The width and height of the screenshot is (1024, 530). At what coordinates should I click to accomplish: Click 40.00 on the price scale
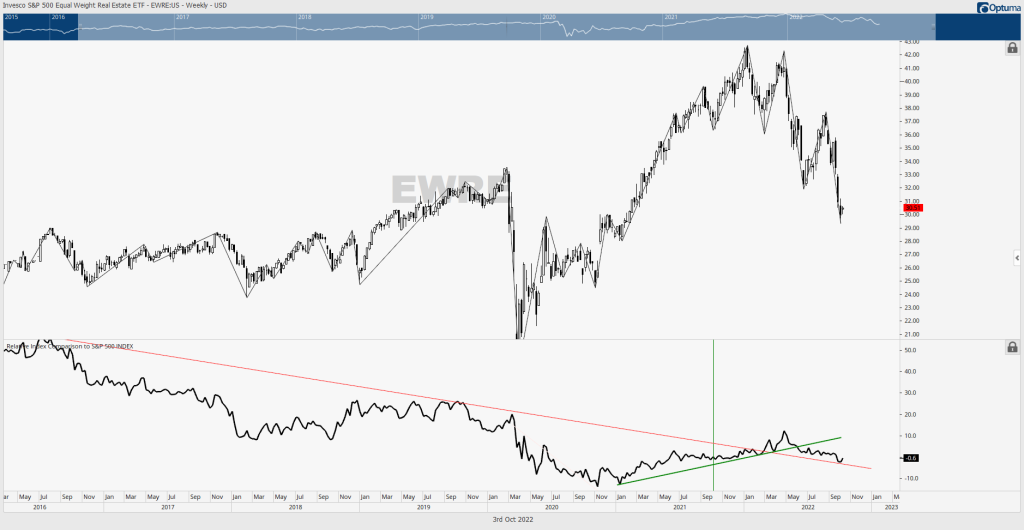[x=912, y=82]
